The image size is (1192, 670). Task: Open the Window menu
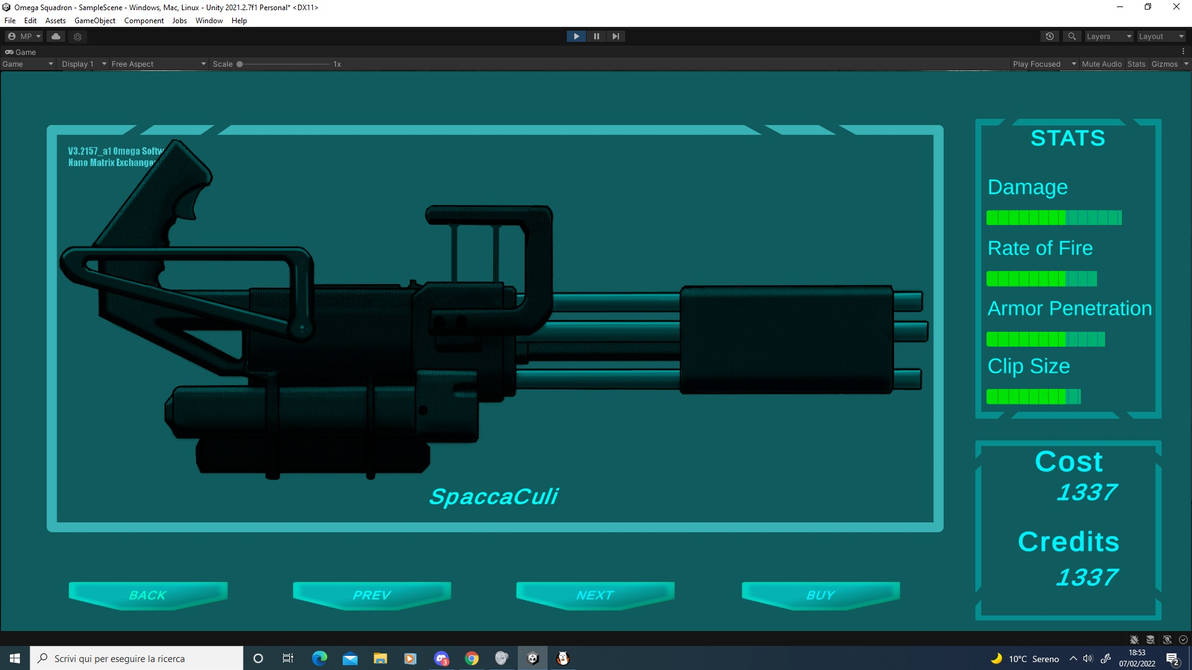(x=209, y=21)
